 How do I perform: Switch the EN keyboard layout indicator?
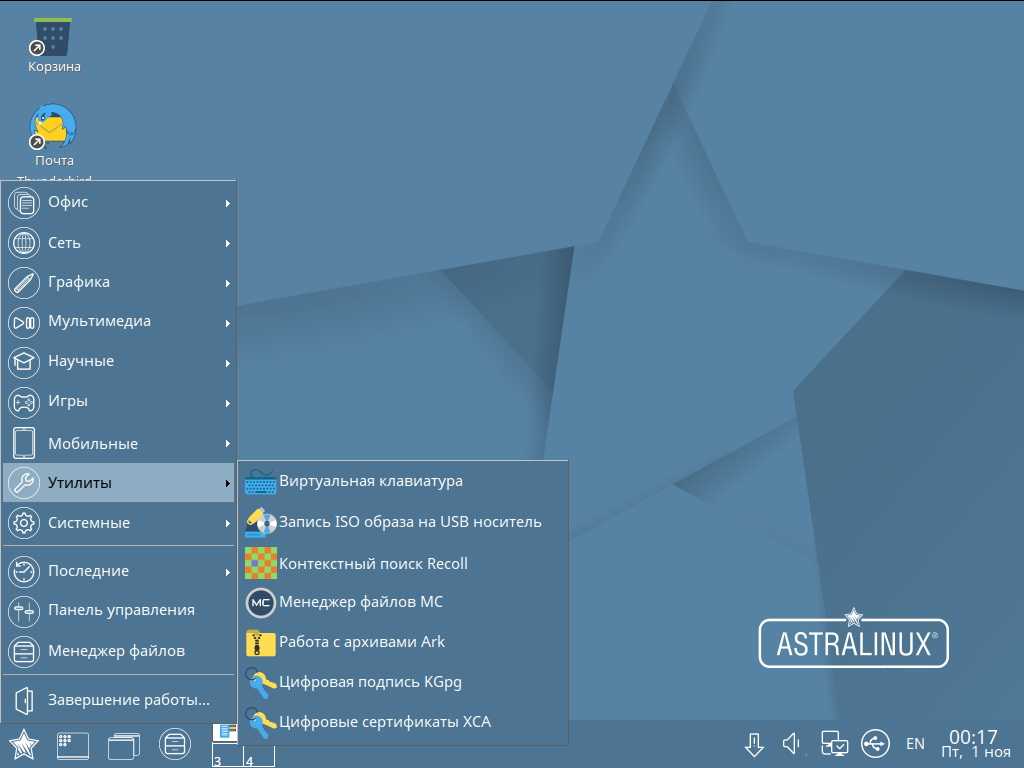(x=915, y=744)
